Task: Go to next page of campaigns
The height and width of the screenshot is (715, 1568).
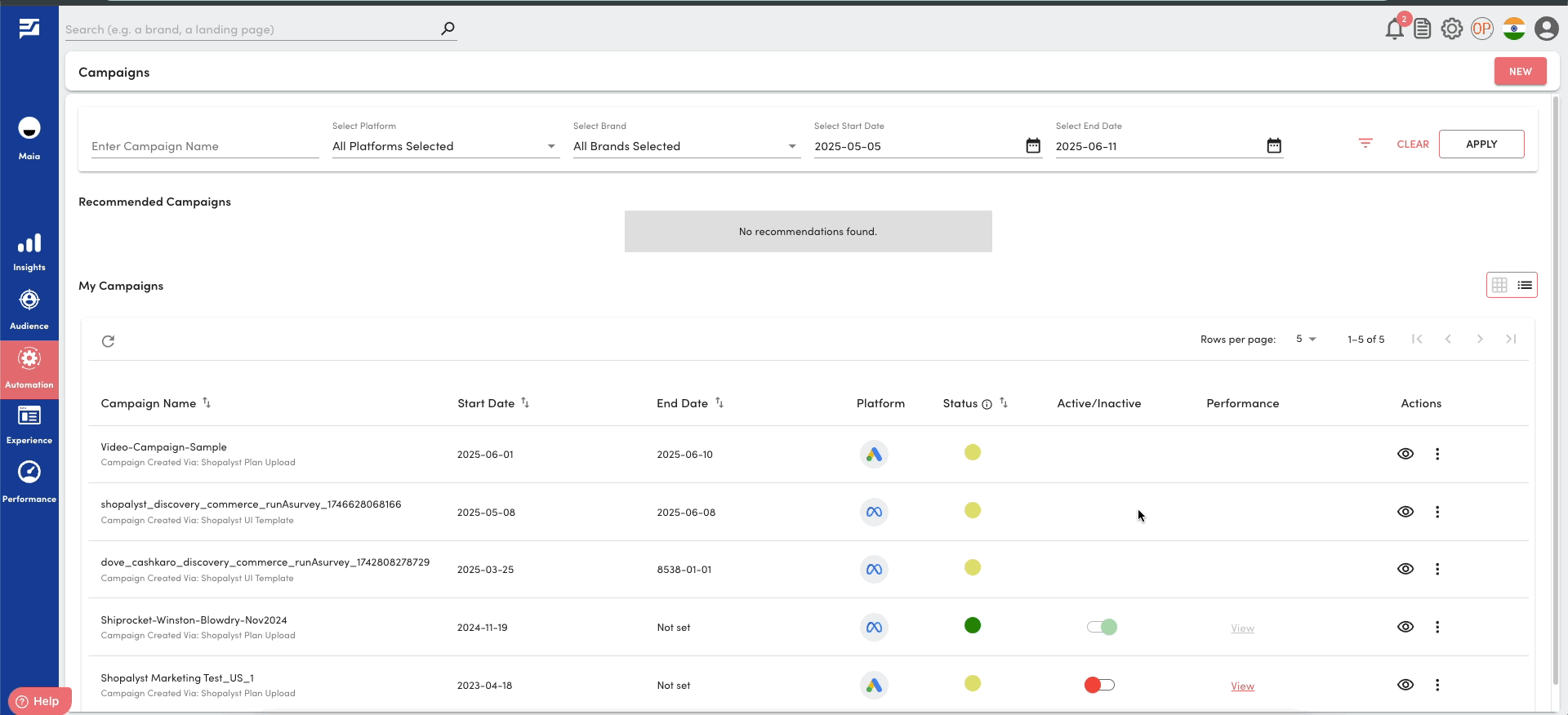Action: point(1480,339)
